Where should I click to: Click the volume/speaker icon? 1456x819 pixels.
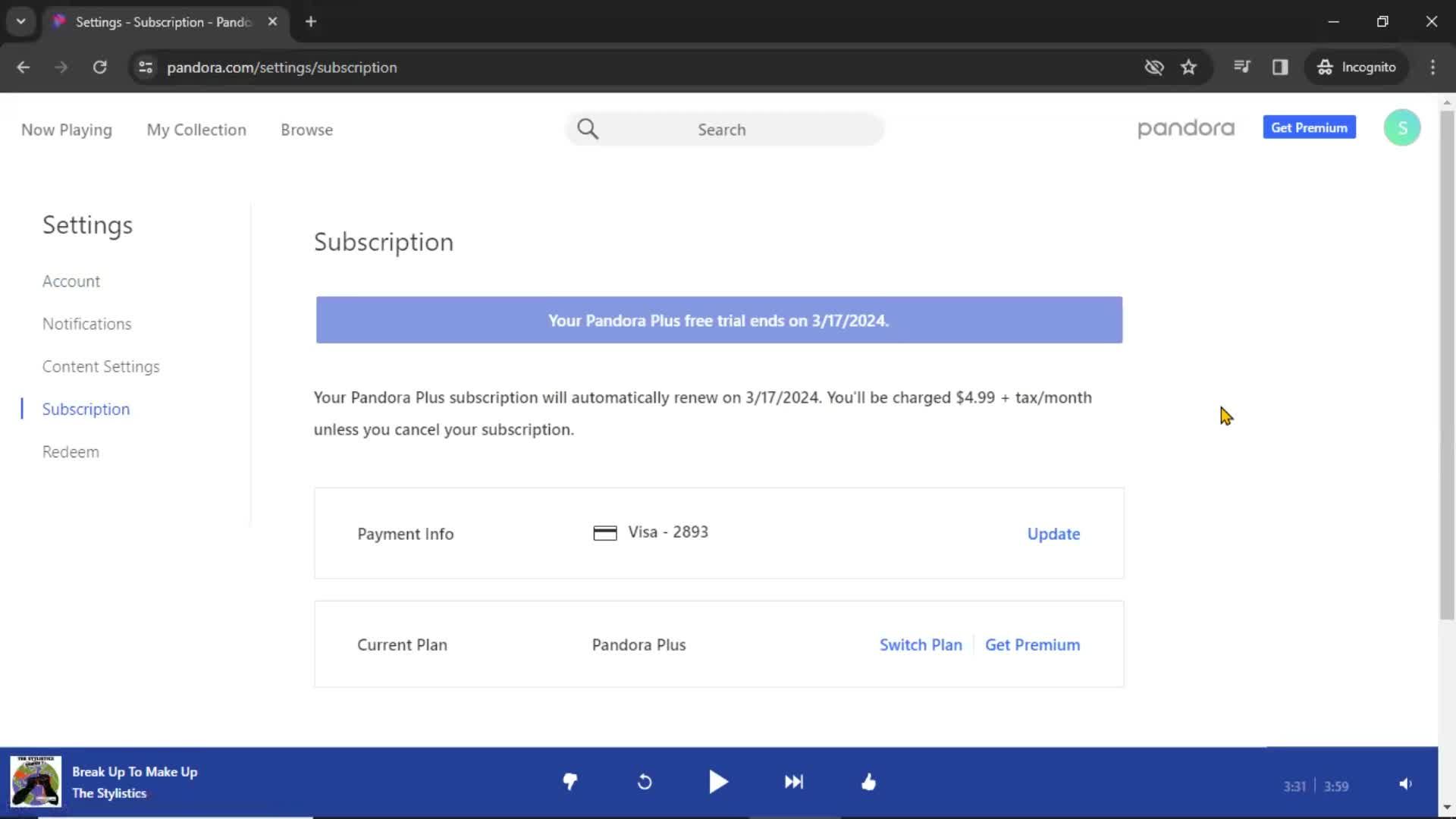click(1405, 783)
